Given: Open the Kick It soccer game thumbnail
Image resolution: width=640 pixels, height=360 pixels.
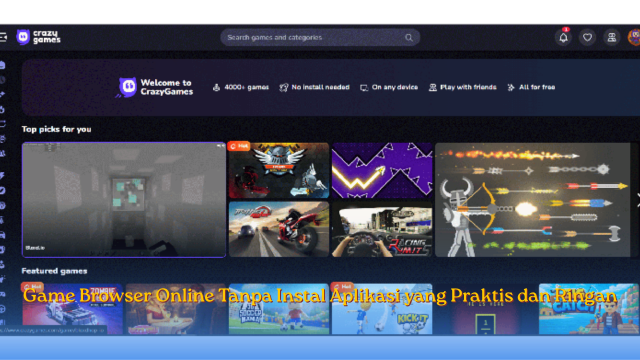Looking at the screenshot, I should pos(382,309).
